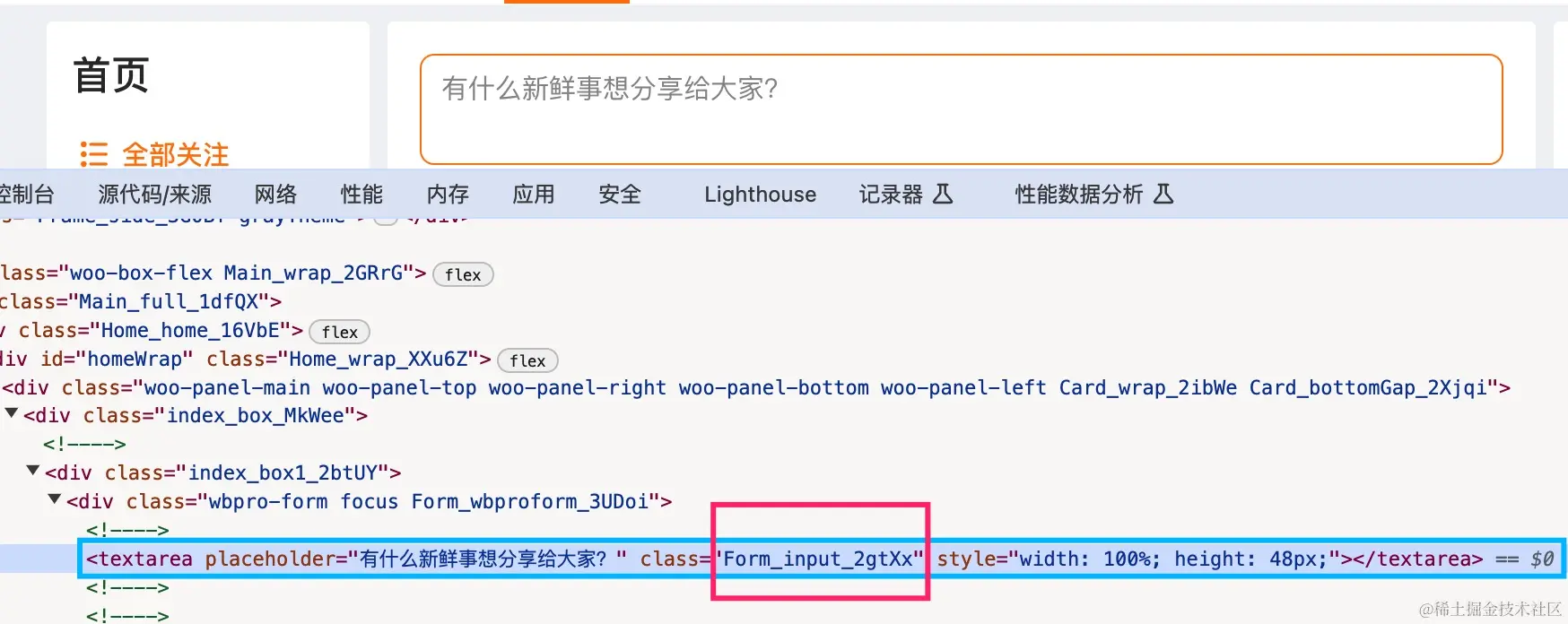Viewport: 1568px width, 624px height.
Task: Switch to the 网络 tab
Action: click(x=275, y=194)
